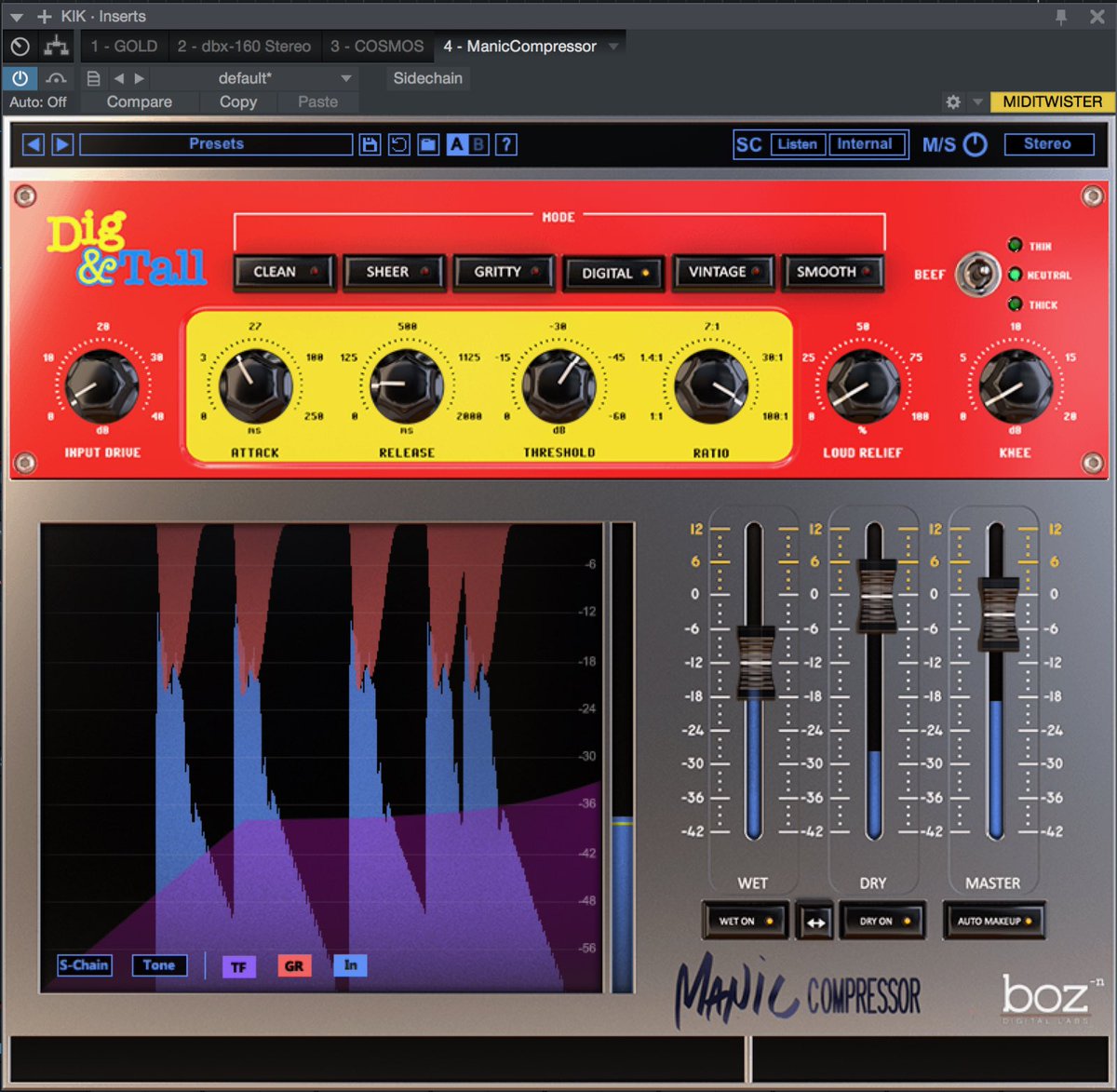
Task: Open the Presets selector field
Action: 216,144
